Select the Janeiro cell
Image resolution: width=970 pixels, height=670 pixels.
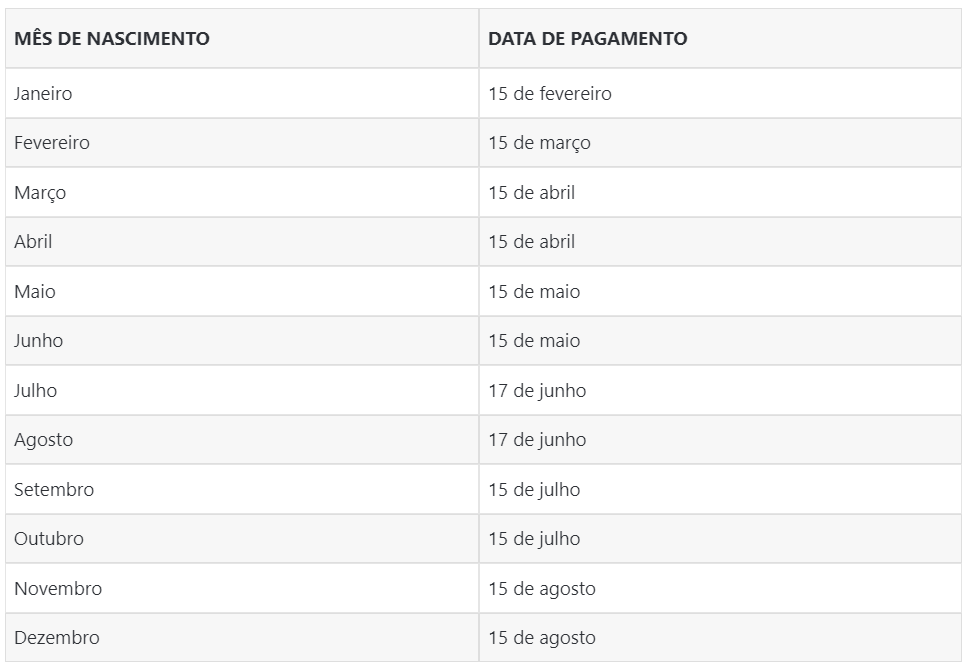tap(43, 94)
